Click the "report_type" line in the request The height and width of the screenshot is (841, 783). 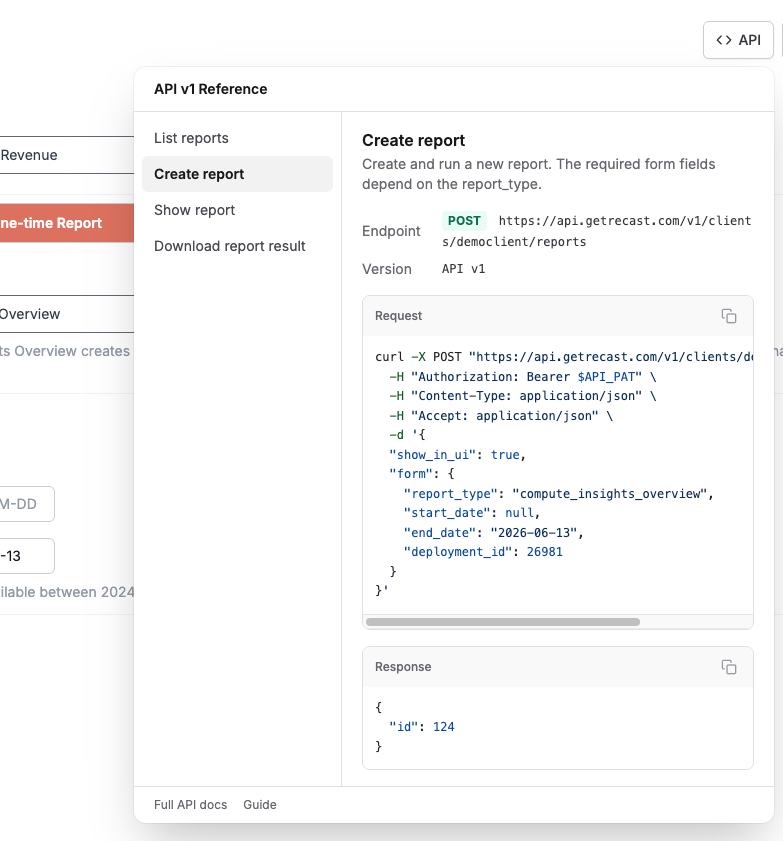[x=558, y=493]
